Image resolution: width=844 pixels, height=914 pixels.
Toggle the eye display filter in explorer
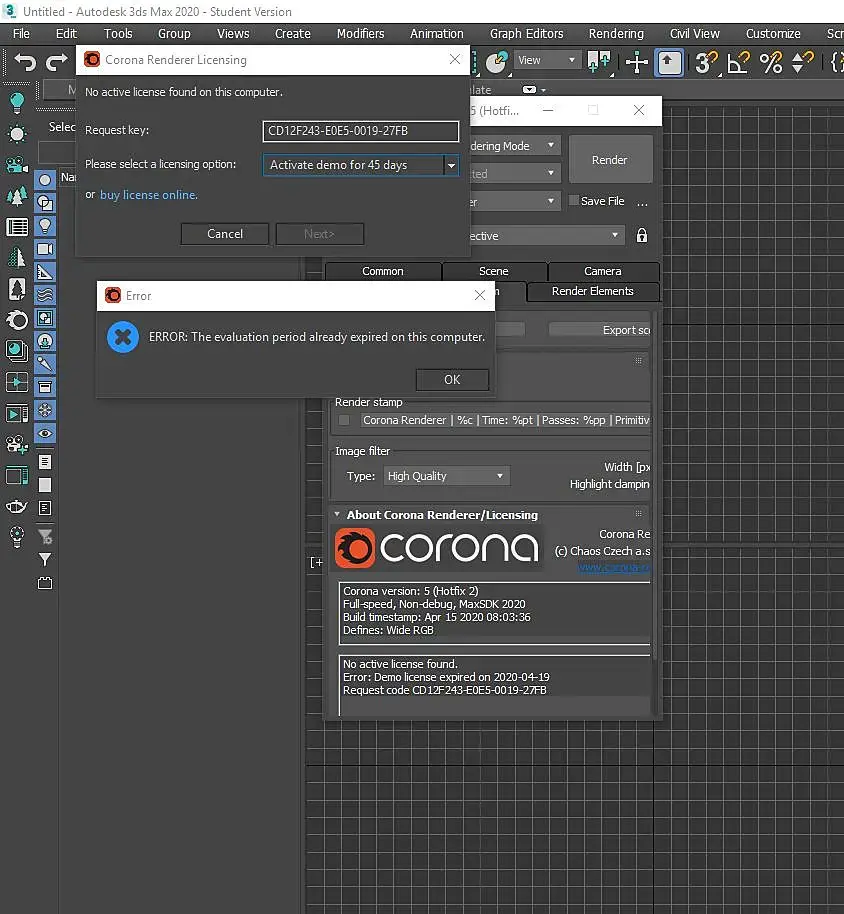45,434
